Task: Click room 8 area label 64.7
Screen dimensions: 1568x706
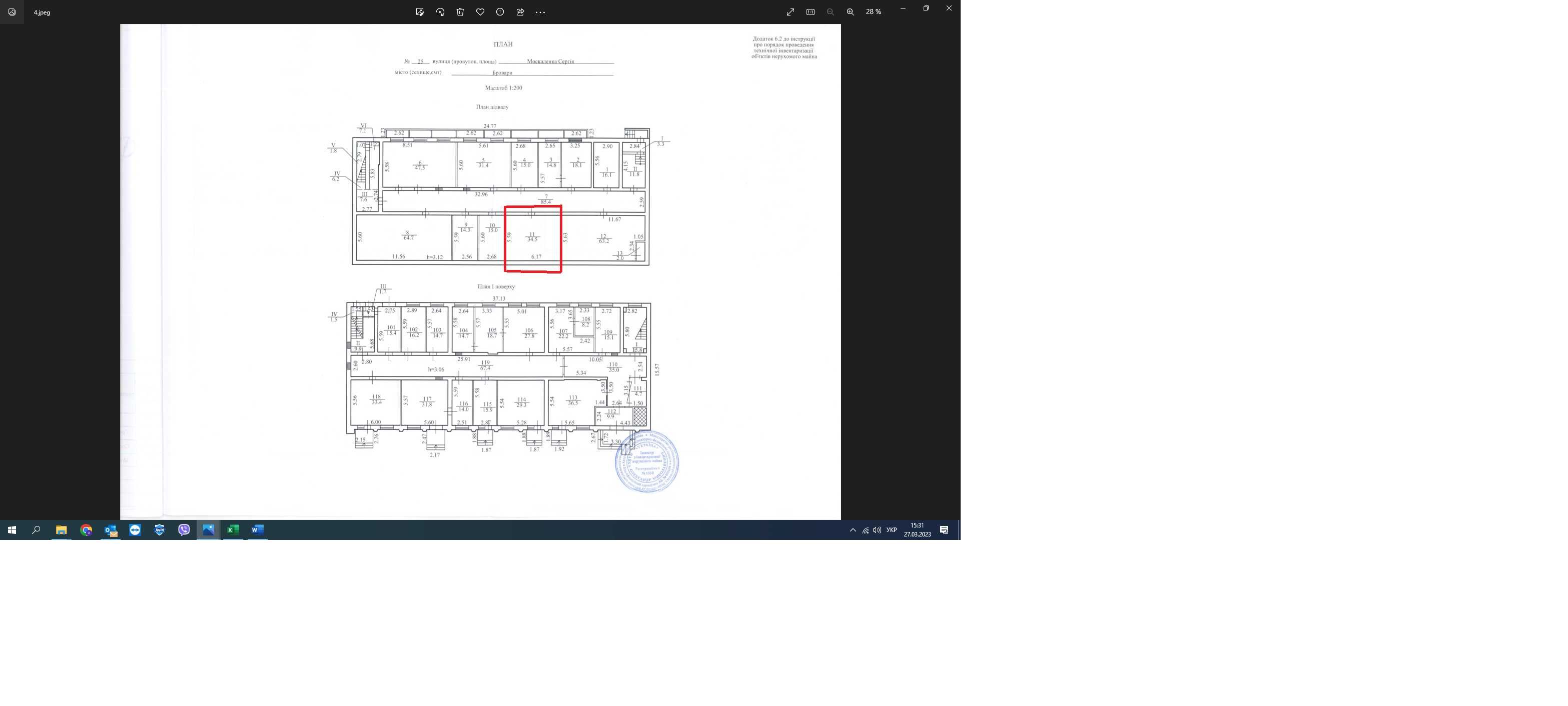Action: tap(408, 238)
